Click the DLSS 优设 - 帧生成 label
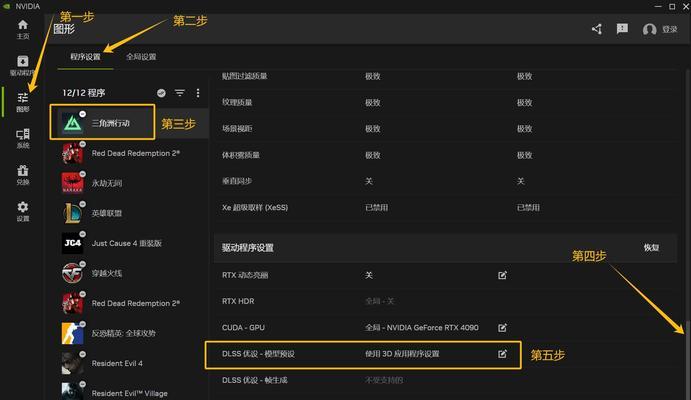The height and width of the screenshot is (400, 691). tap(255, 380)
